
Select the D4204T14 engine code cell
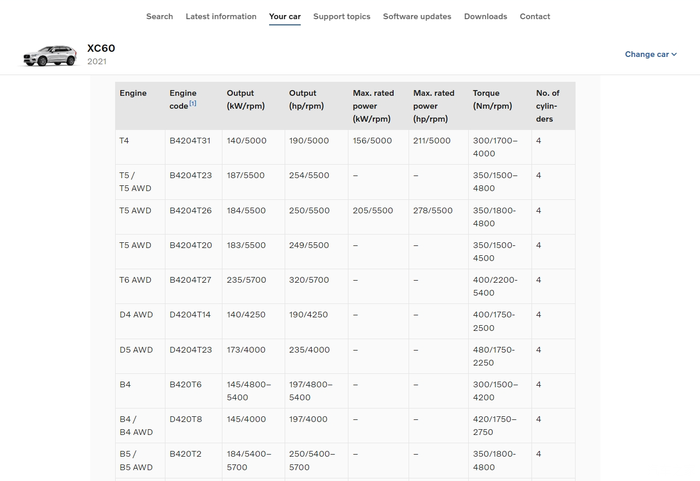click(190, 315)
